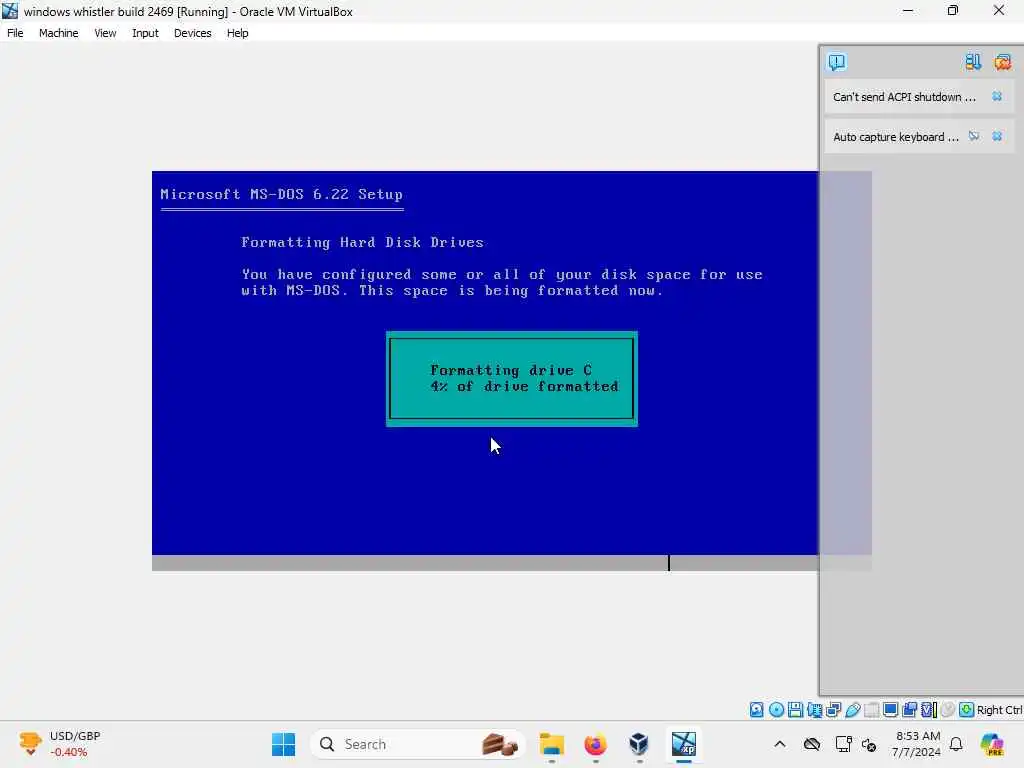Click the Formatting Hard Disk Drives text
Screen dimensions: 1024x768
(362, 242)
